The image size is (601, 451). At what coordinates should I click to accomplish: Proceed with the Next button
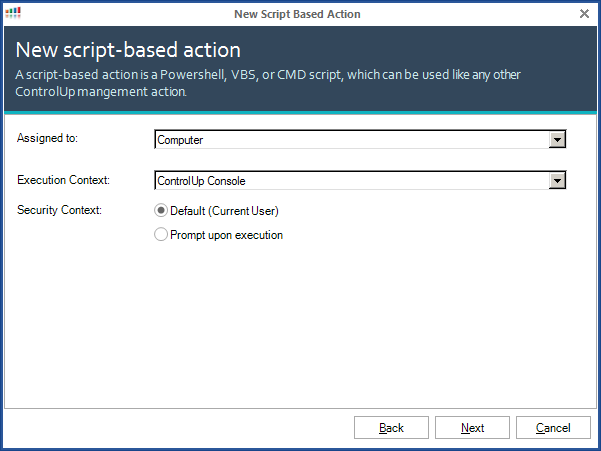[x=472, y=428]
